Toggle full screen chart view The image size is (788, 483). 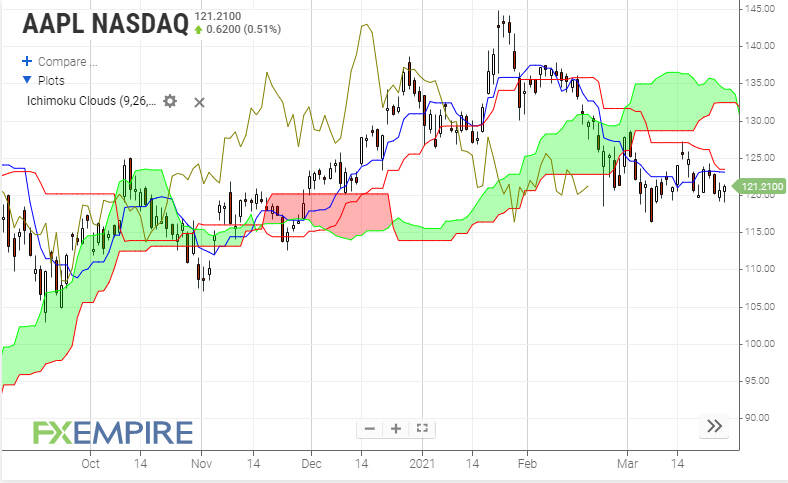click(422, 429)
